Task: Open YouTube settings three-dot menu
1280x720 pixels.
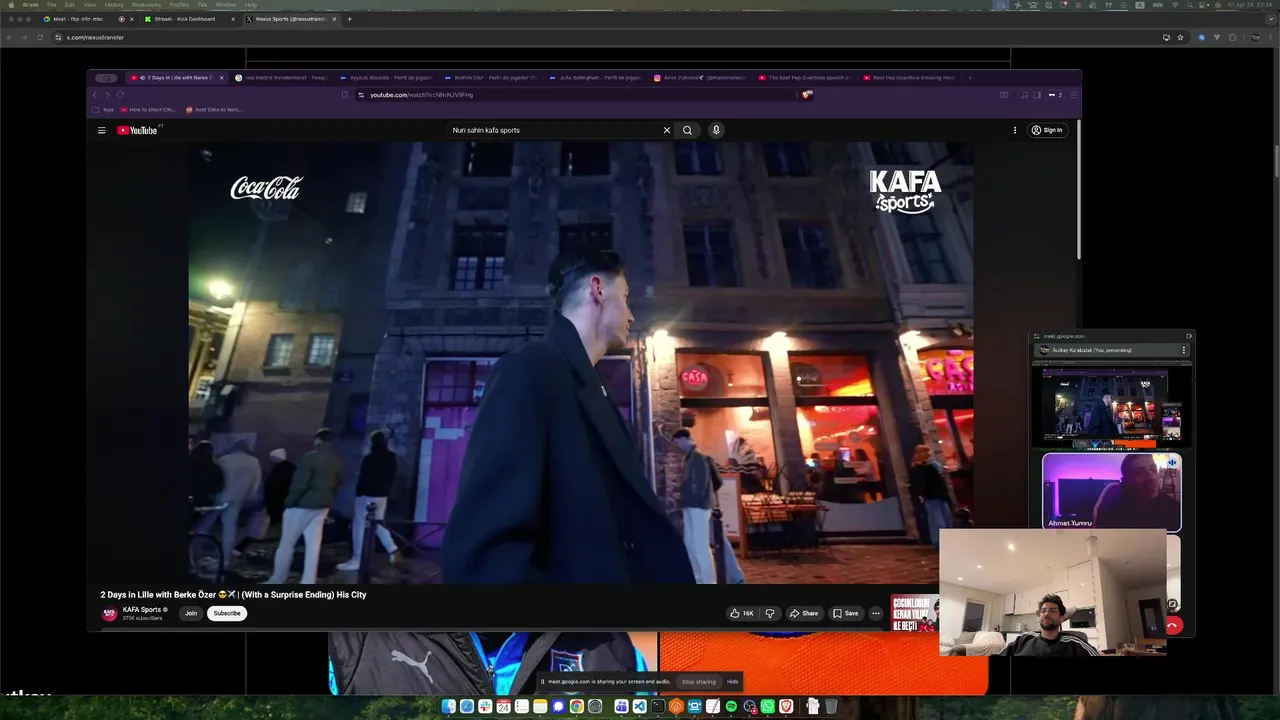Action: tap(1015, 130)
